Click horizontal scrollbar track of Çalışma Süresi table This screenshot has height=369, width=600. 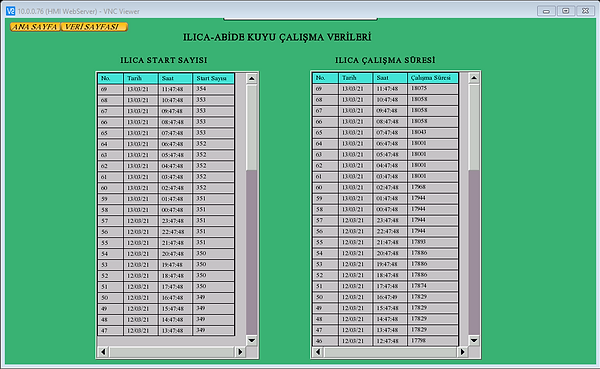(x=390, y=351)
